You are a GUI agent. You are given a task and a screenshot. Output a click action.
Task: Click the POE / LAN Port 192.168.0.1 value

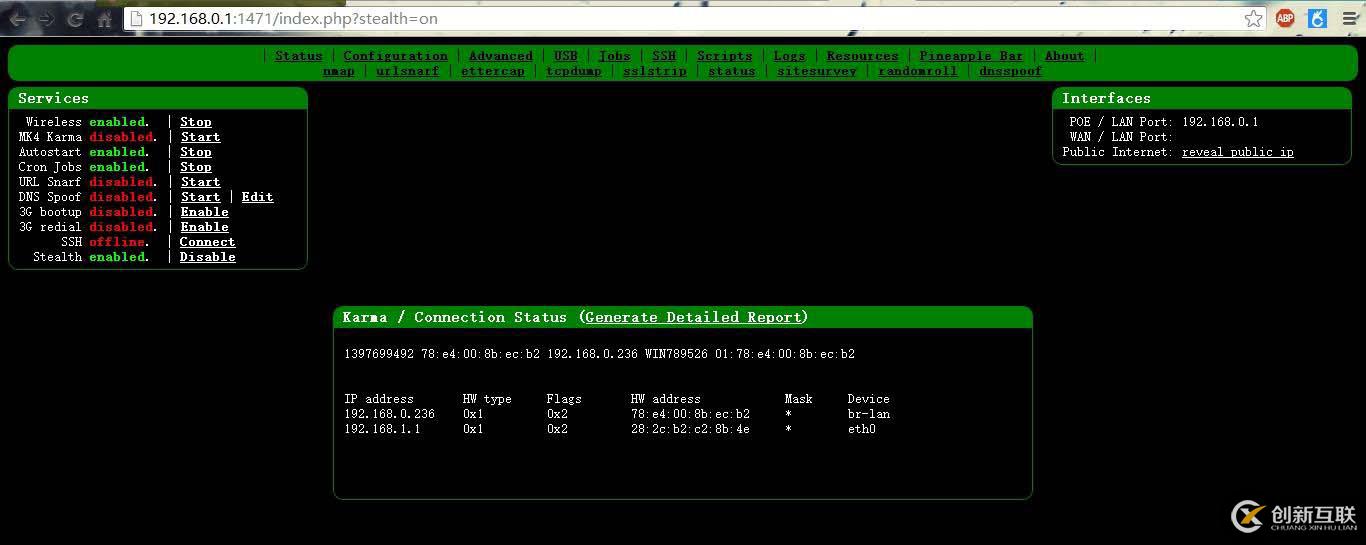(1220, 122)
